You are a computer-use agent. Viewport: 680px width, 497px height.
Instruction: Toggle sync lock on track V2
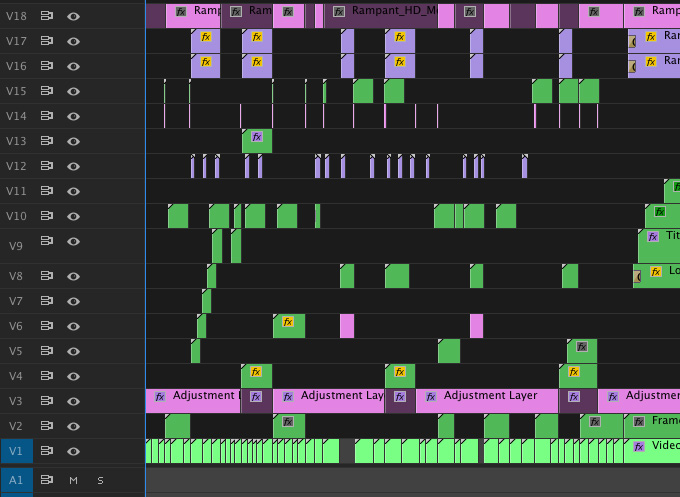[x=46, y=426]
